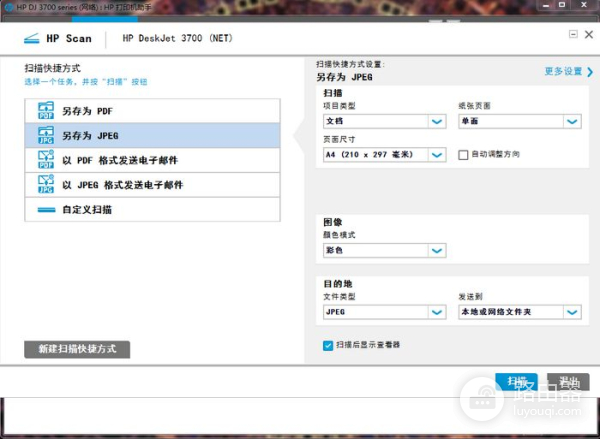
Task: Click the 扫描快捷方式 heading text
Action: point(52,69)
